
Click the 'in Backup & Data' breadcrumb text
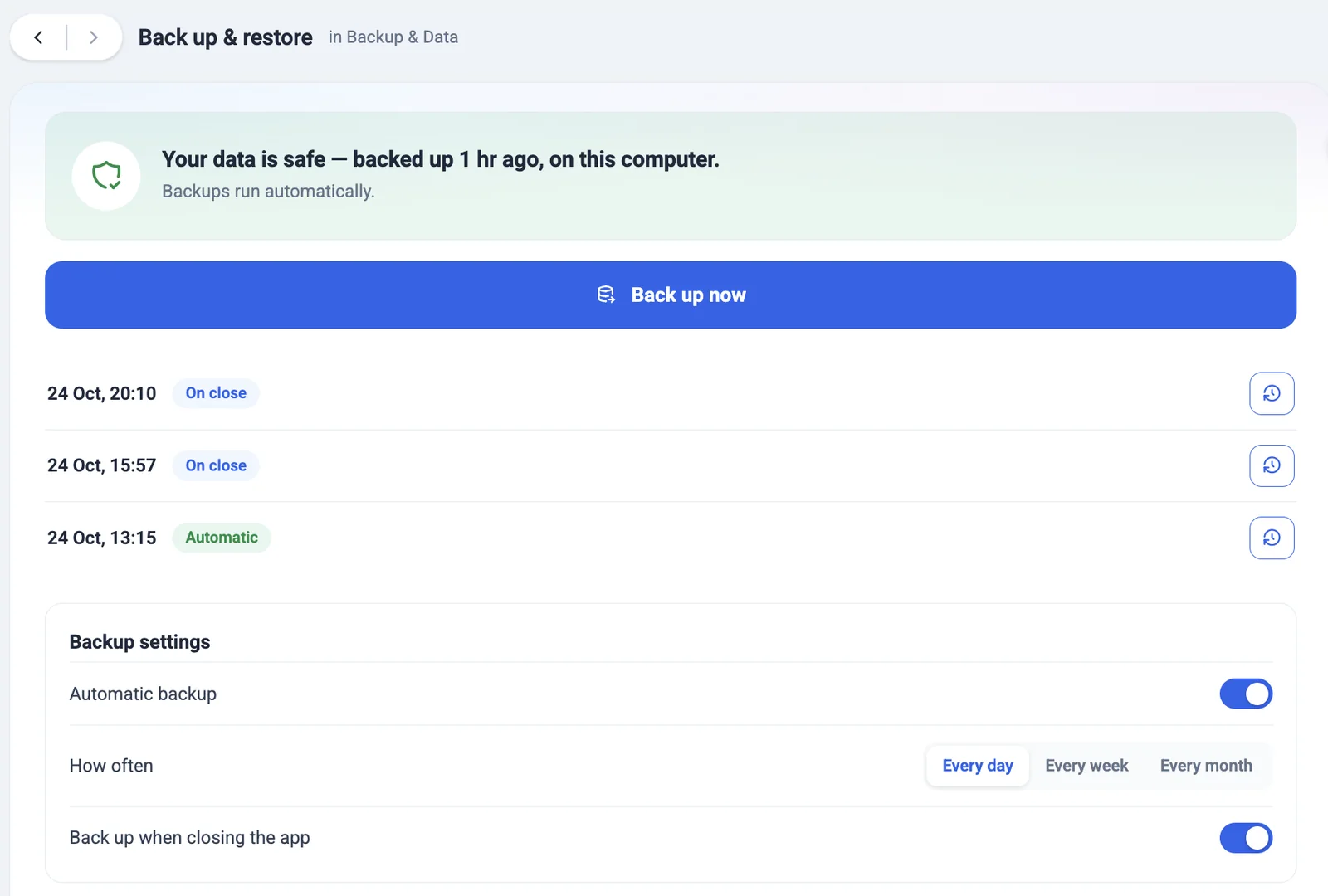pyautogui.click(x=393, y=37)
